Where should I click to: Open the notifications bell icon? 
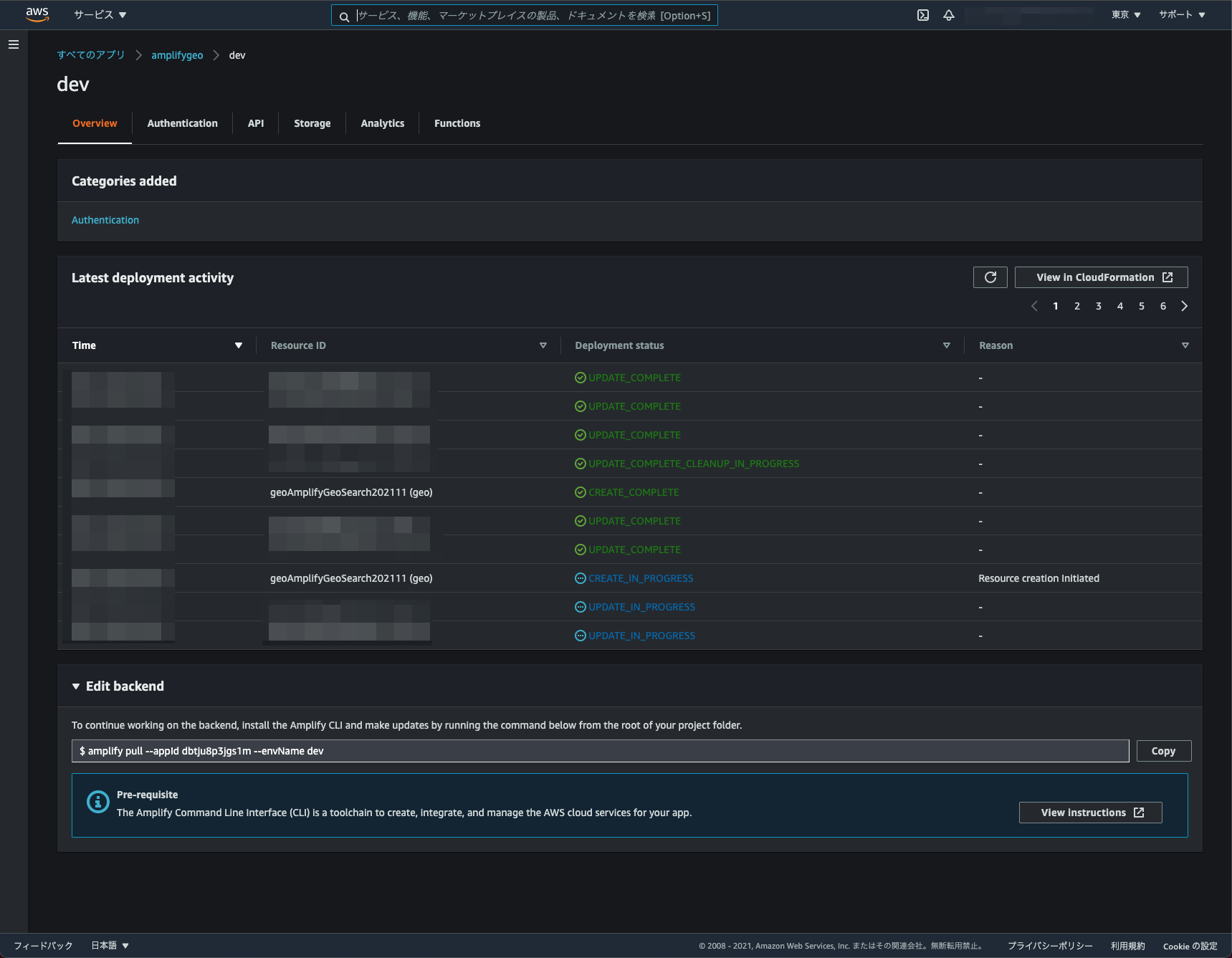[x=949, y=15]
